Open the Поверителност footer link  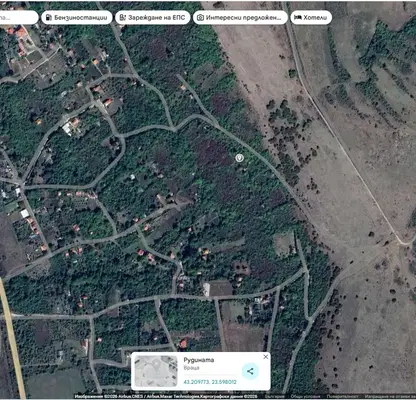(x=343, y=396)
